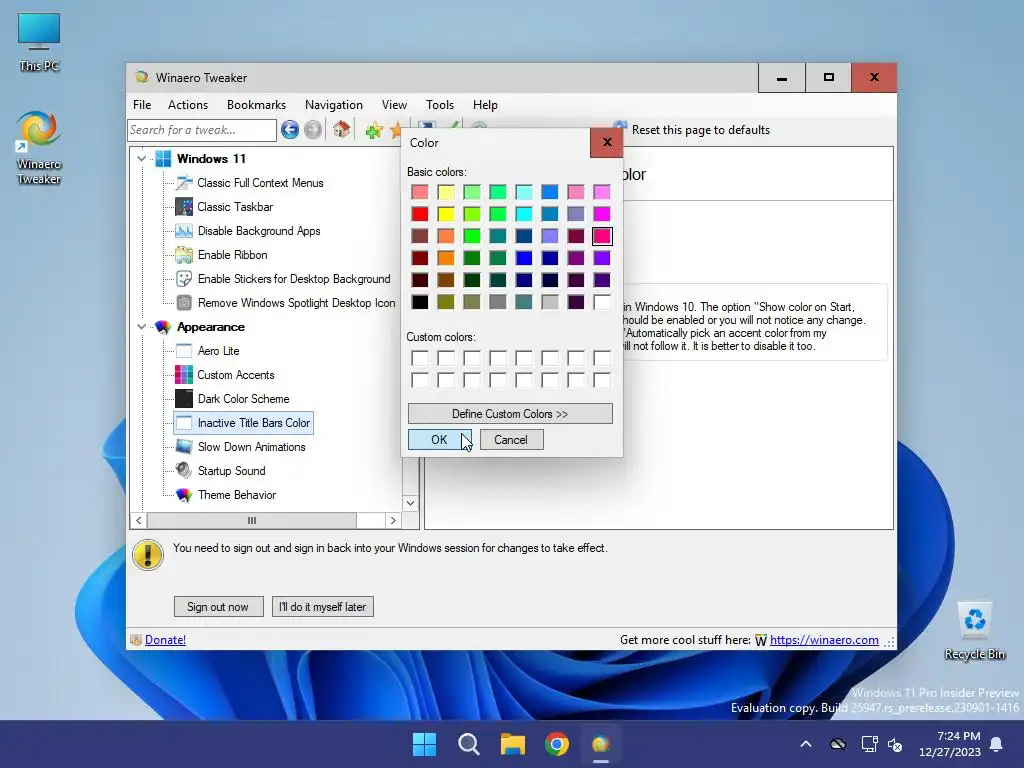Click the Slow Down Animations icon
This screenshot has width=1024, height=768.
tap(184, 447)
